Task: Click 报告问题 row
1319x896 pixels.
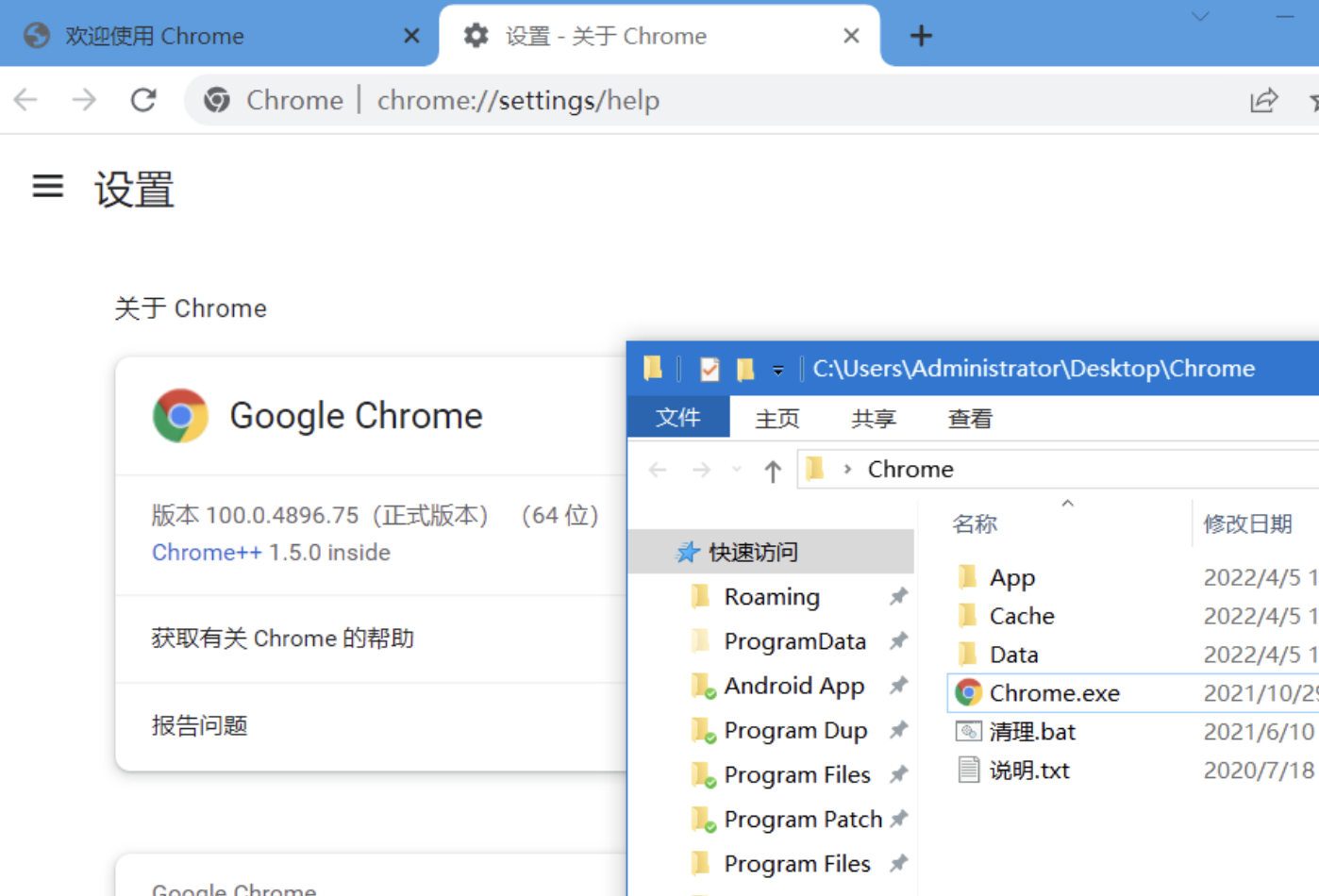Action: click(371, 726)
